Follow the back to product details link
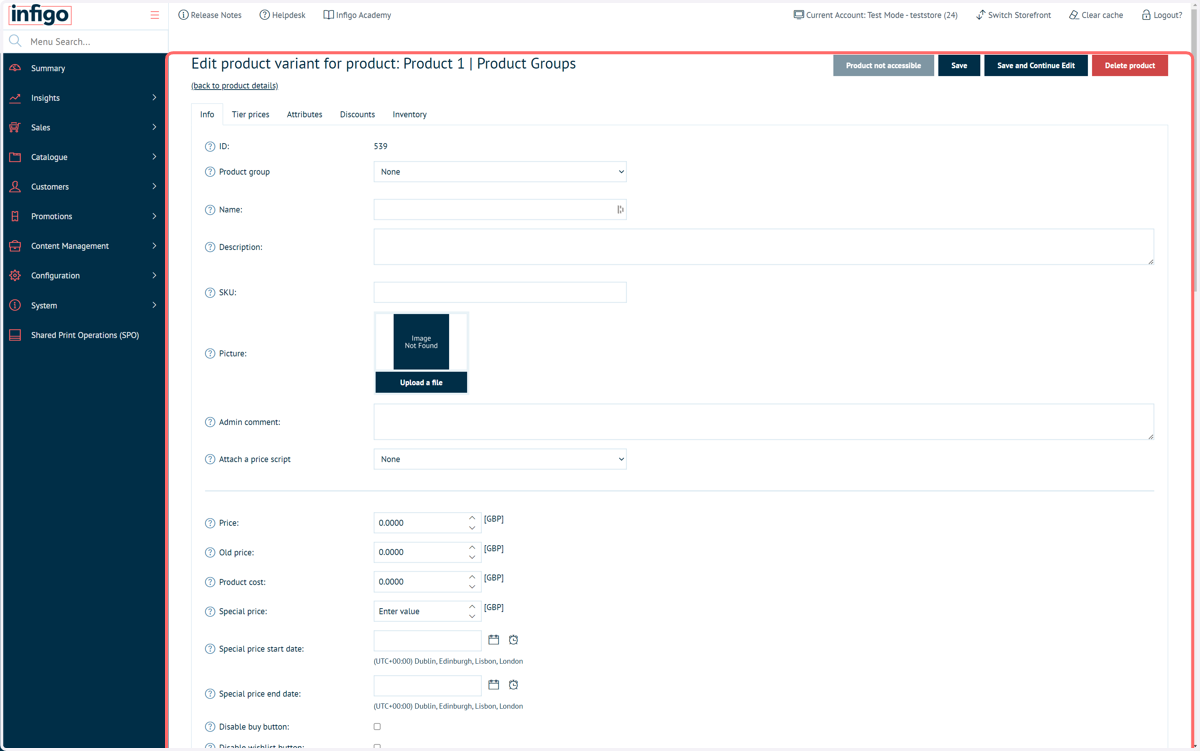This screenshot has height=751, width=1200. (235, 86)
